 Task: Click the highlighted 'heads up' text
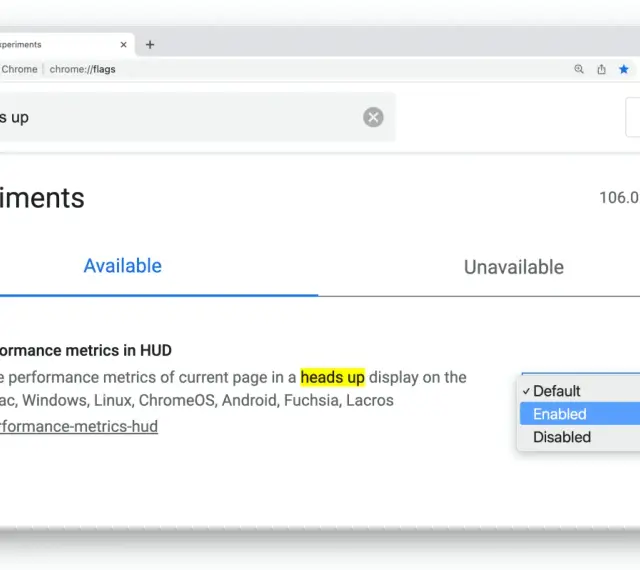332,377
